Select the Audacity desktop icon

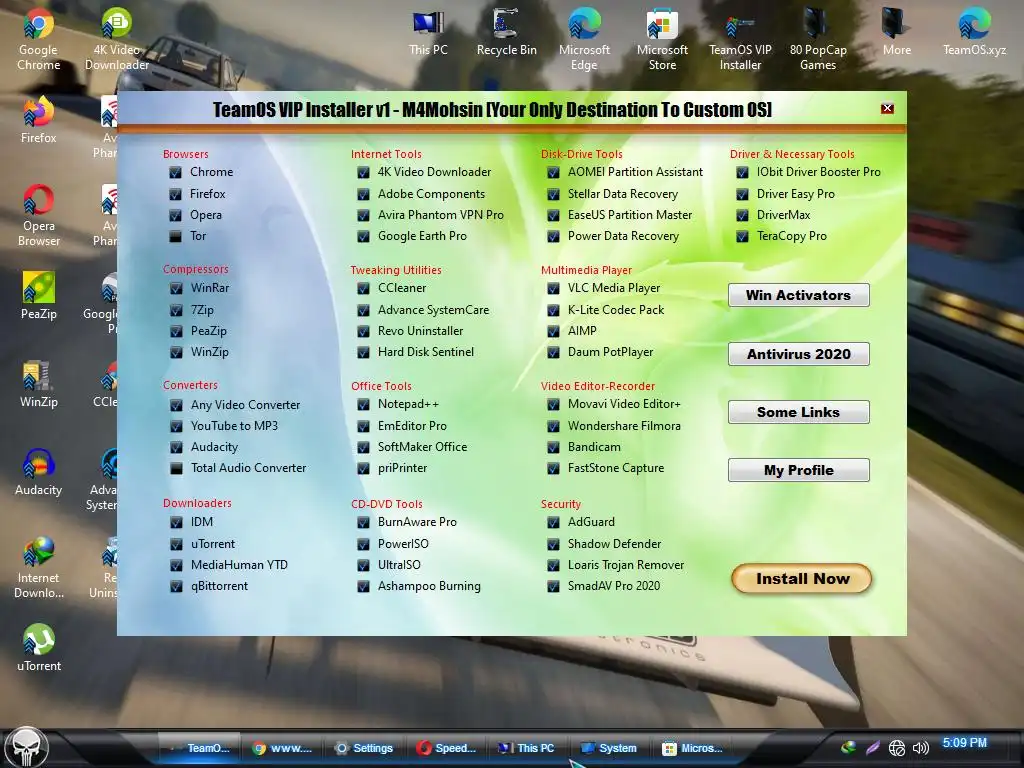[39, 472]
